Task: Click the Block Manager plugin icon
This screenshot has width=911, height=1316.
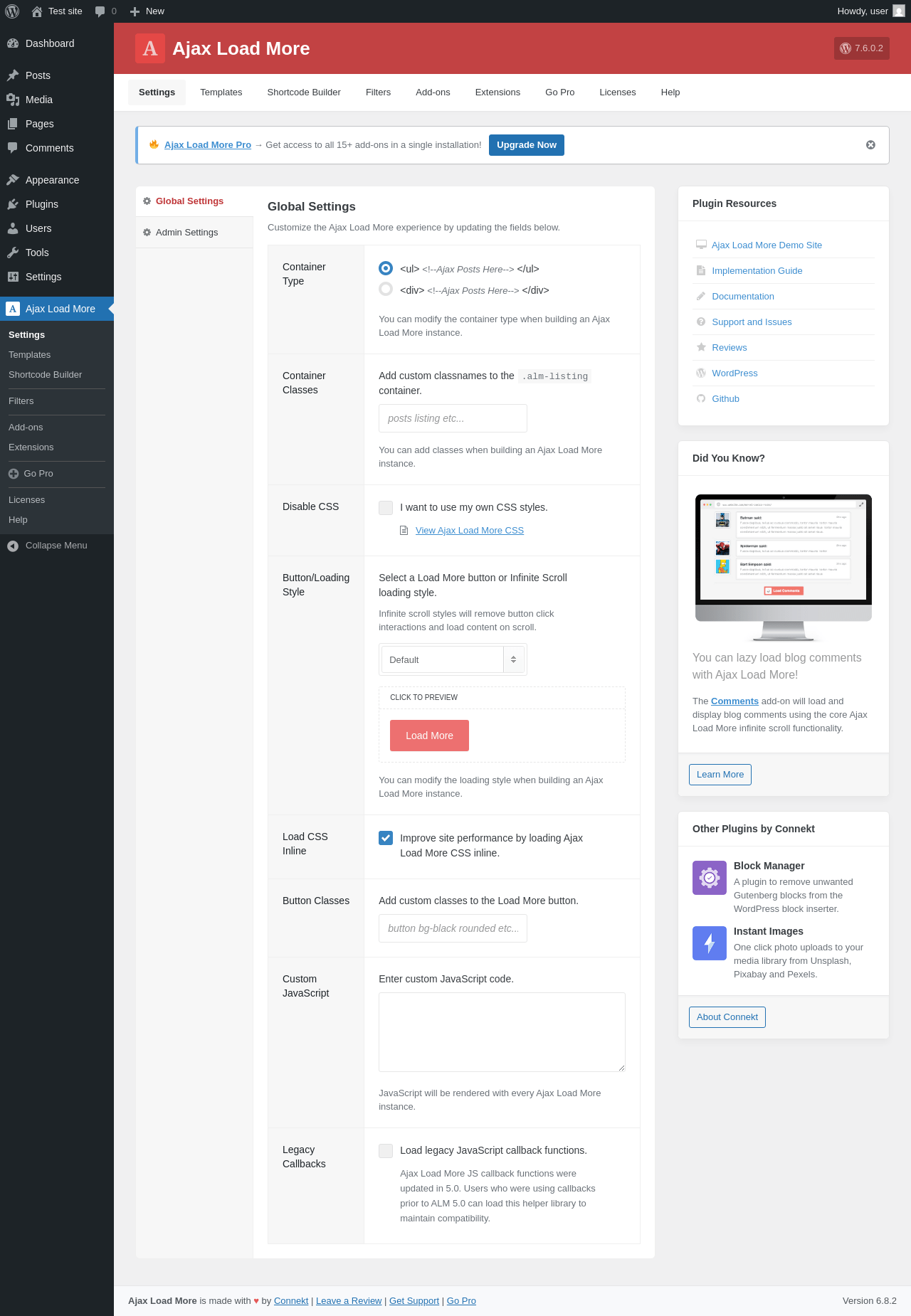Action: tap(710, 878)
